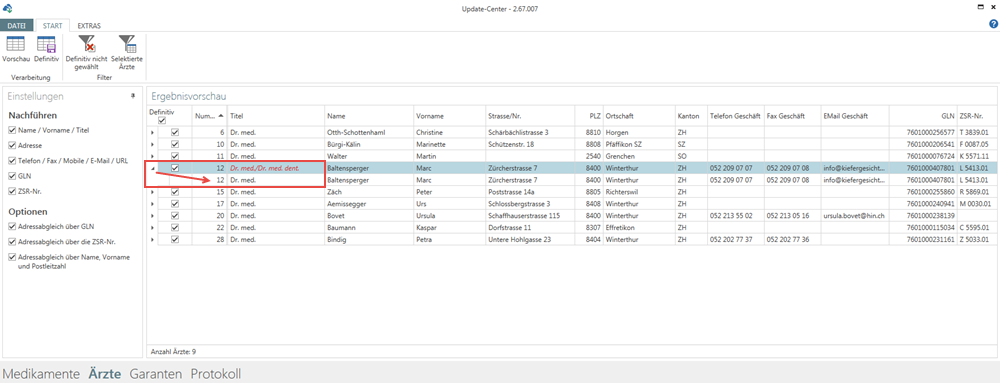This screenshot has height=383, width=1000.
Task: Uncheck Definitiv for Walter Martin row
Action: (175, 156)
